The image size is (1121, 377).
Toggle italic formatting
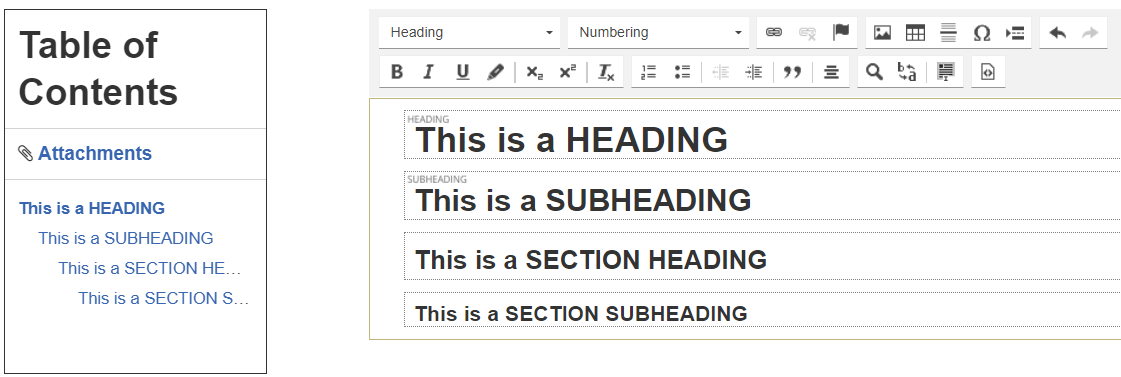tap(429, 72)
